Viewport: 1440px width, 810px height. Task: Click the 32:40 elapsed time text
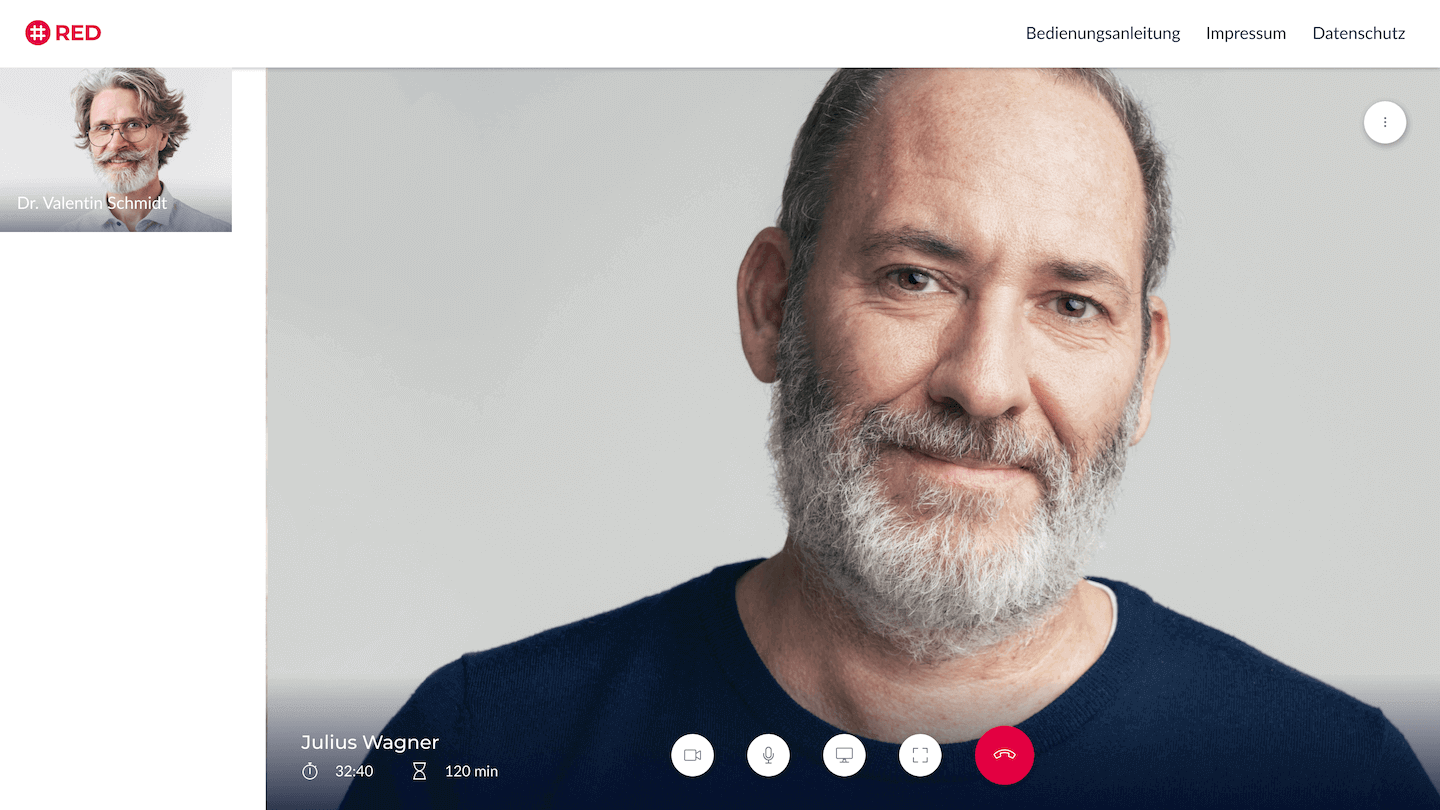point(354,771)
